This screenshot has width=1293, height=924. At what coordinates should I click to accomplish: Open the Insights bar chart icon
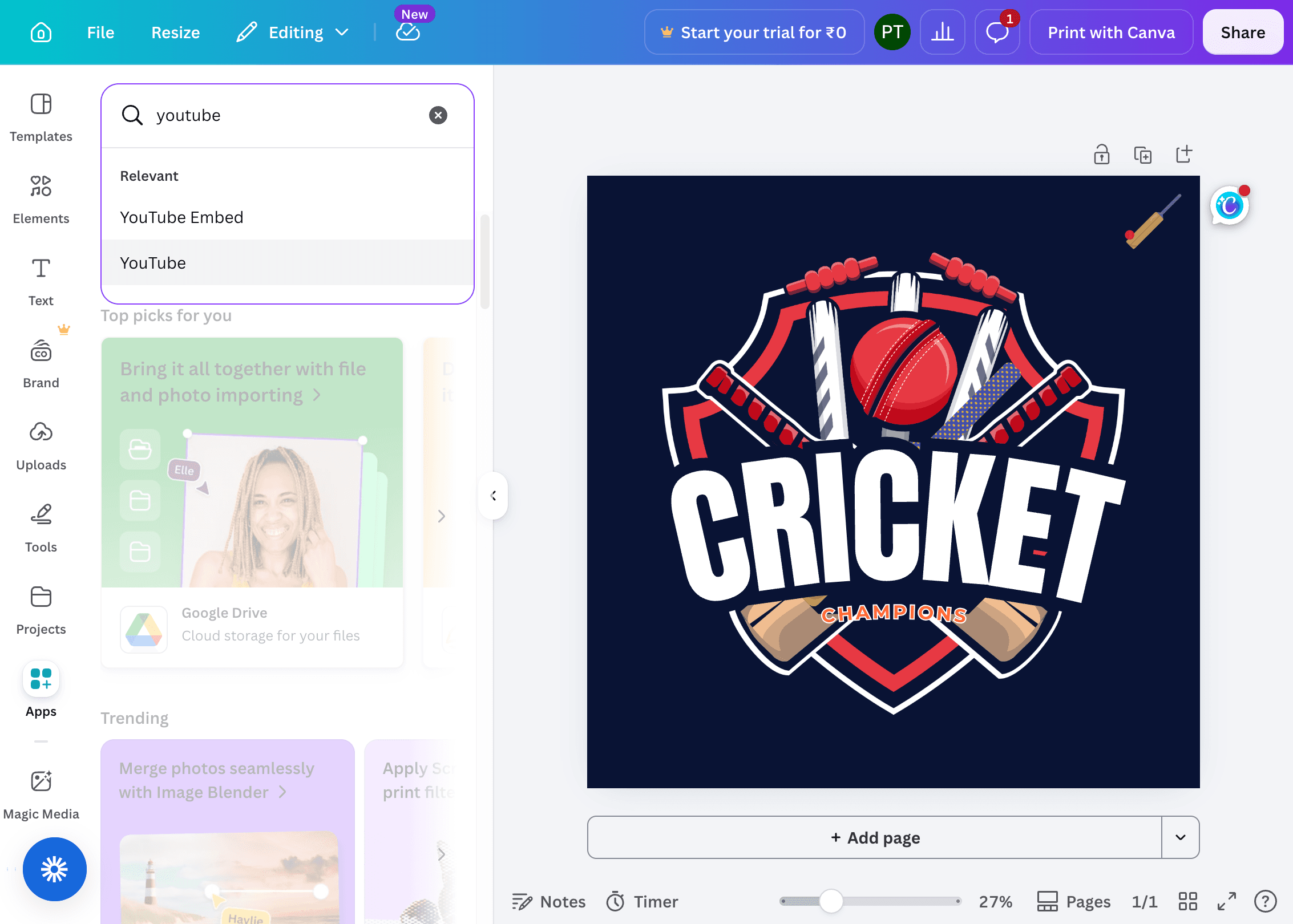click(943, 33)
